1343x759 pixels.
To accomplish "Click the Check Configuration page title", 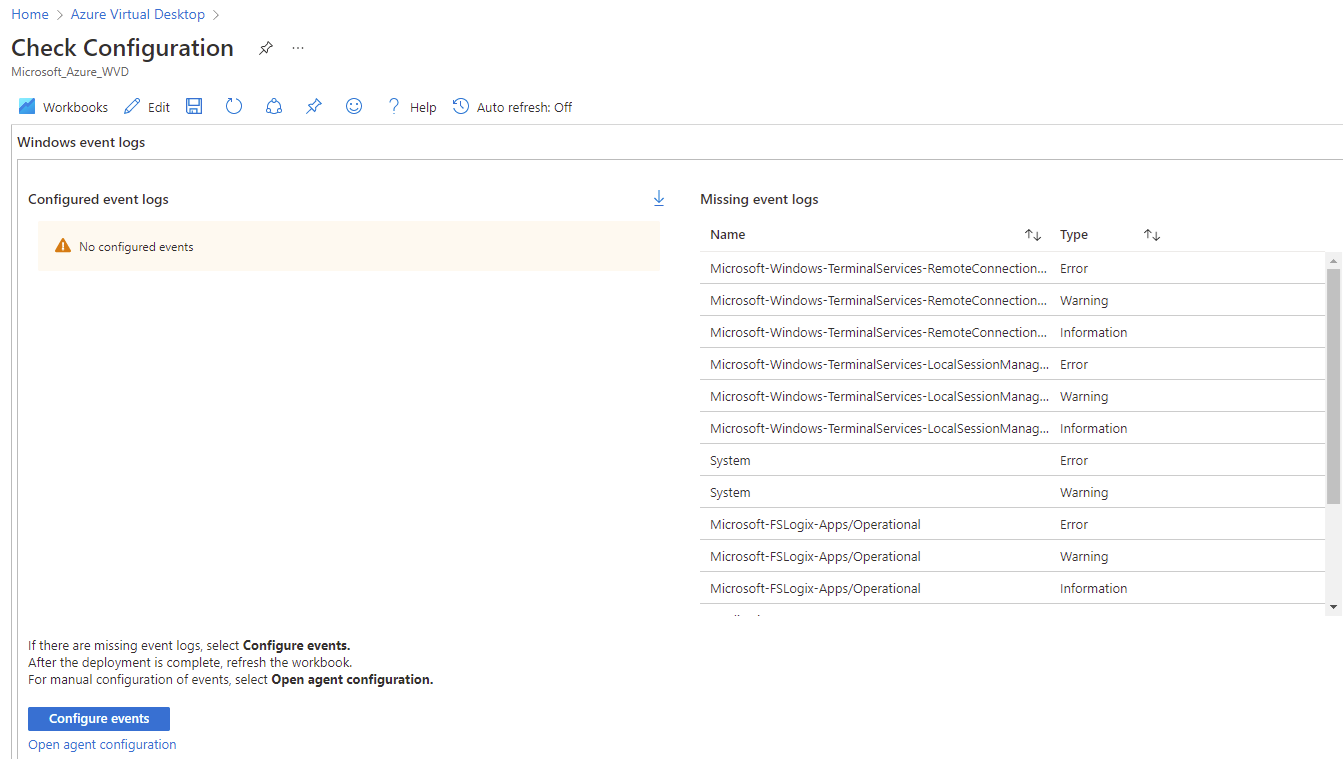I will pyautogui.click(x=122, y=48).
